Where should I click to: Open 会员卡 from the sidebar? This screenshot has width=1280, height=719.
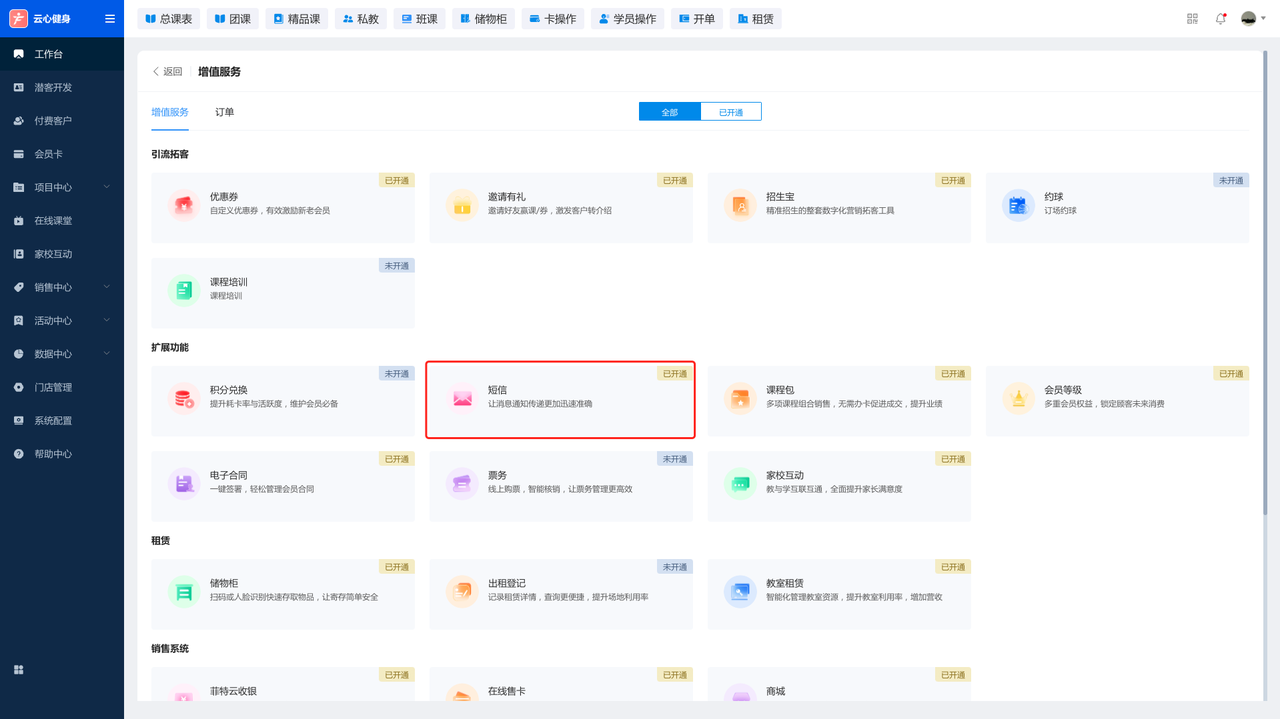click(x=48, y=154)
